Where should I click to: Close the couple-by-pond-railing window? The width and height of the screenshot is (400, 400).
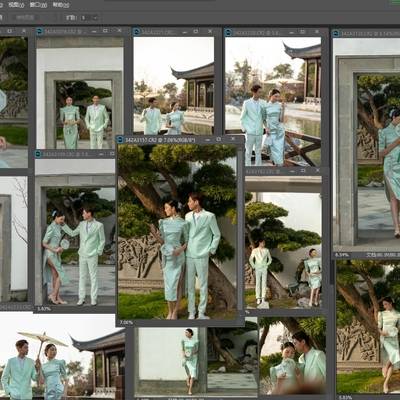click(x=316, y=32)
